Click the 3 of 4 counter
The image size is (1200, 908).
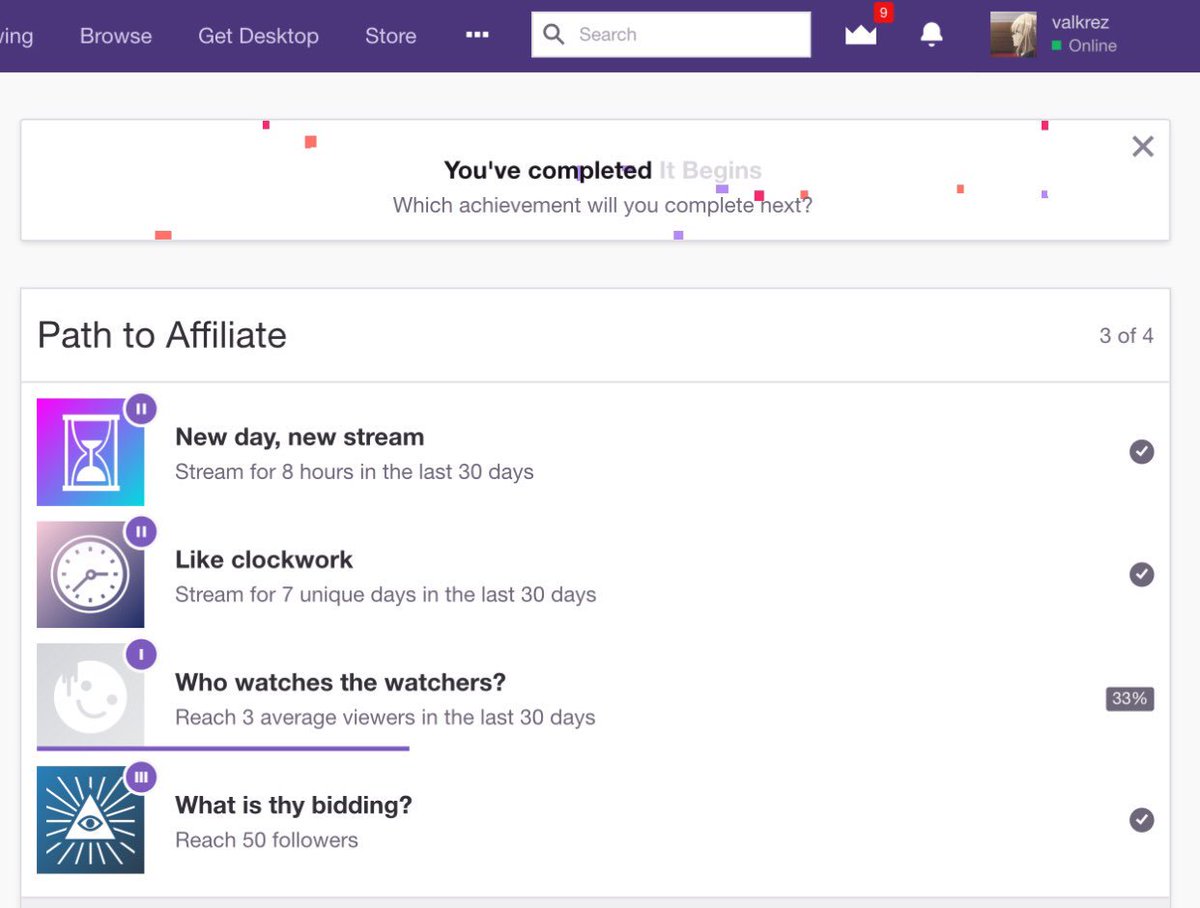coord(1126,336)
